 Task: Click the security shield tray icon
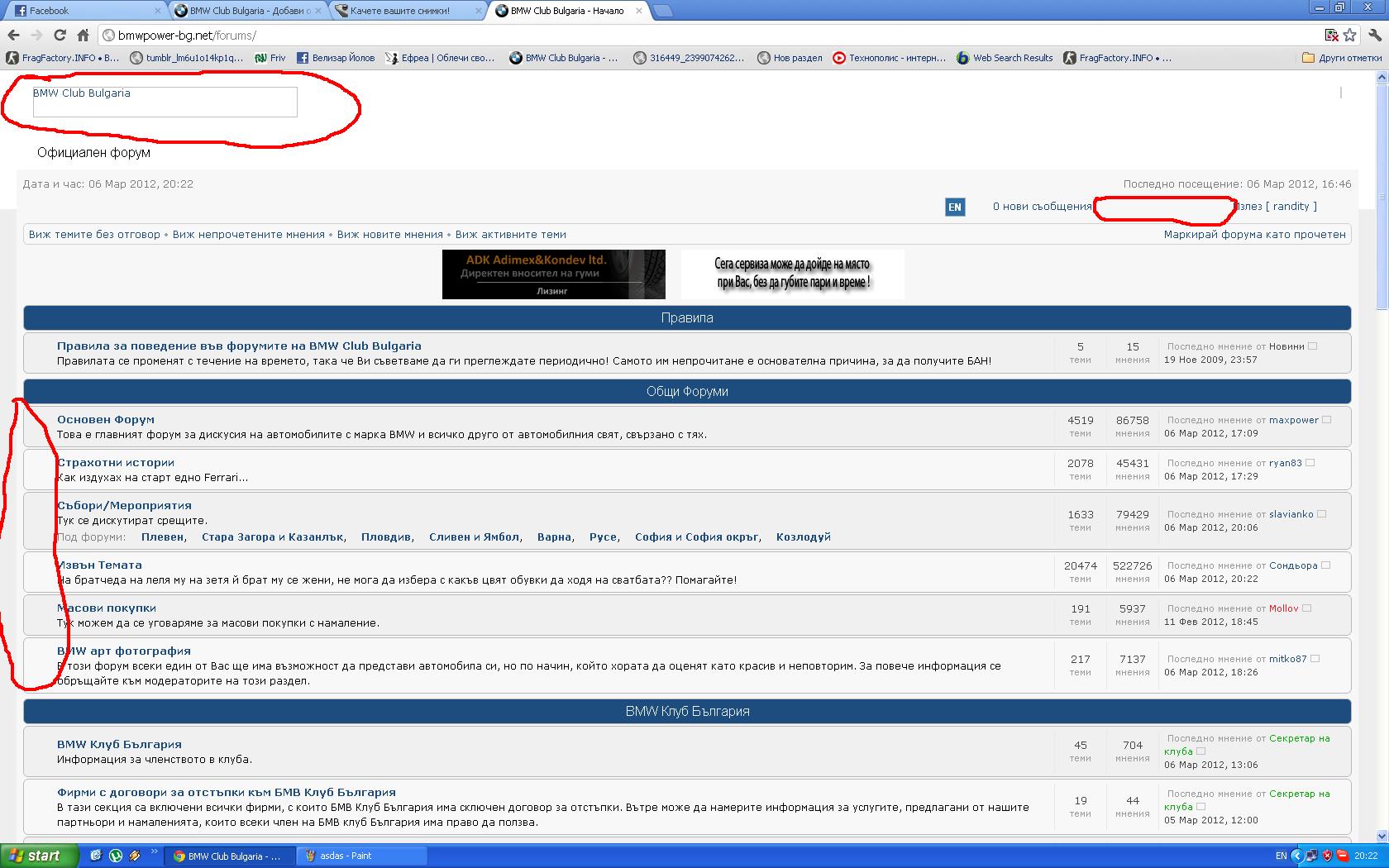(1327, 856)
